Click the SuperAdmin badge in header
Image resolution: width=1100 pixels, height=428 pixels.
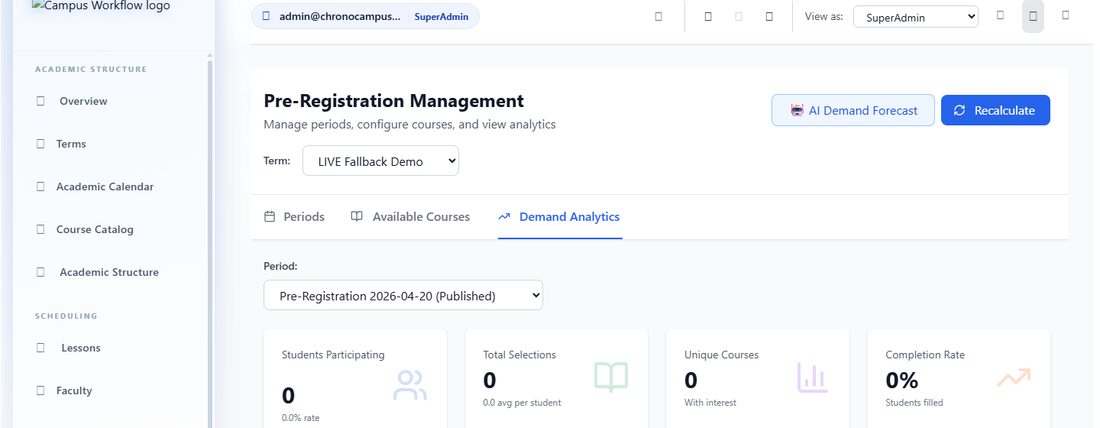tap(441, 16)
